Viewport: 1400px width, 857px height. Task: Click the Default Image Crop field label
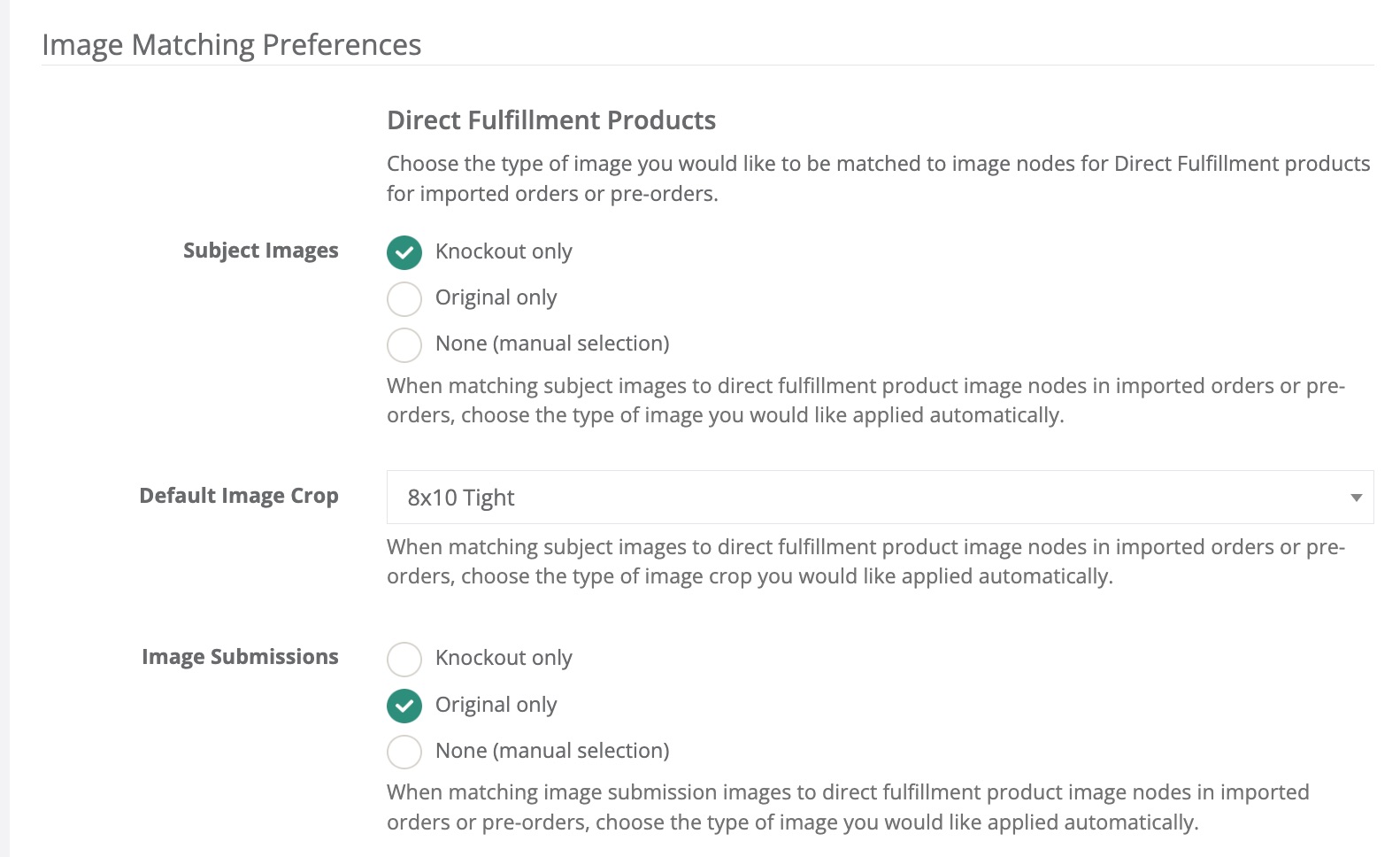coord(239,496)
